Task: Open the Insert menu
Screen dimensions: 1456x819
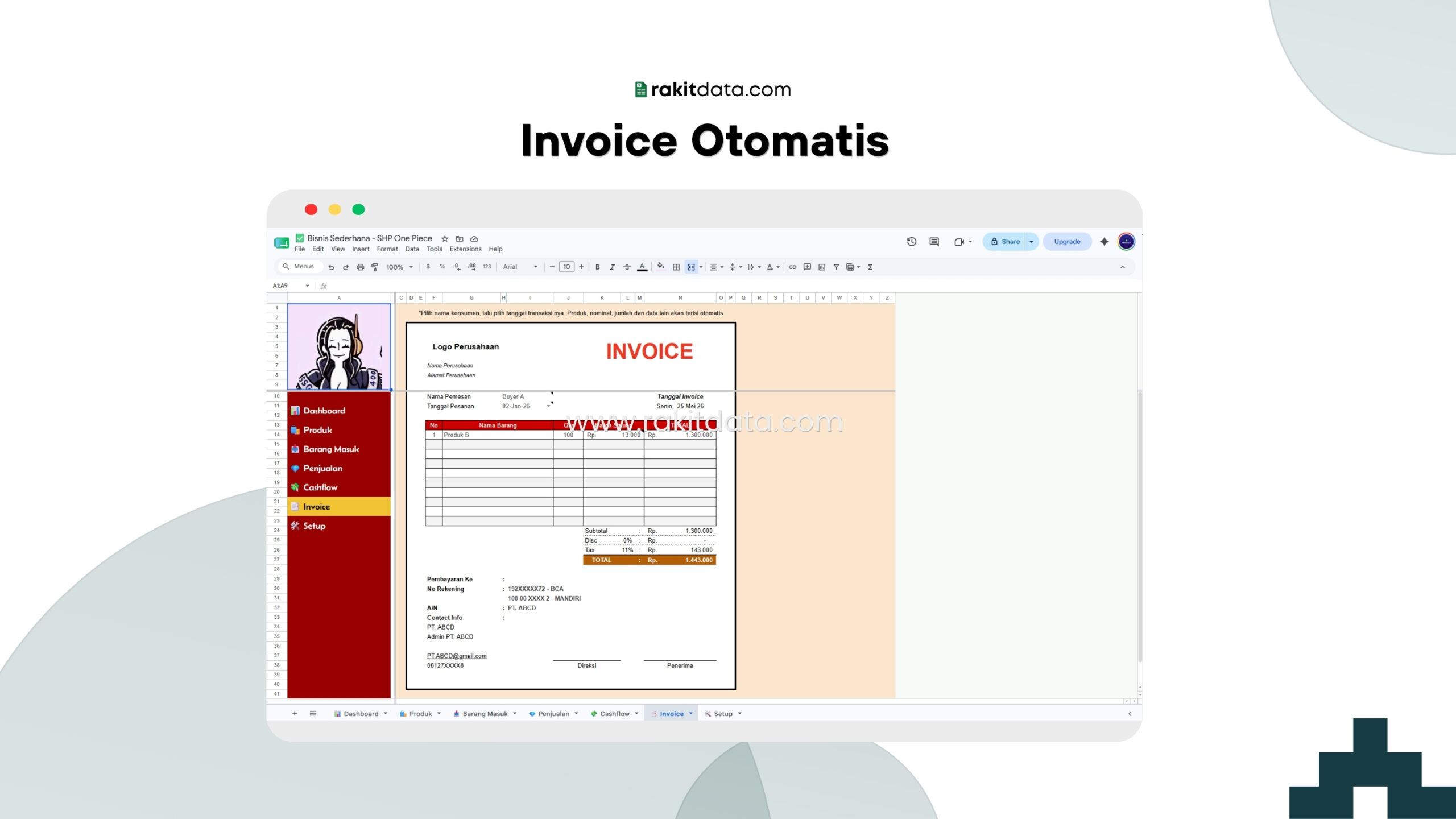Action: (x=361, y=249)
